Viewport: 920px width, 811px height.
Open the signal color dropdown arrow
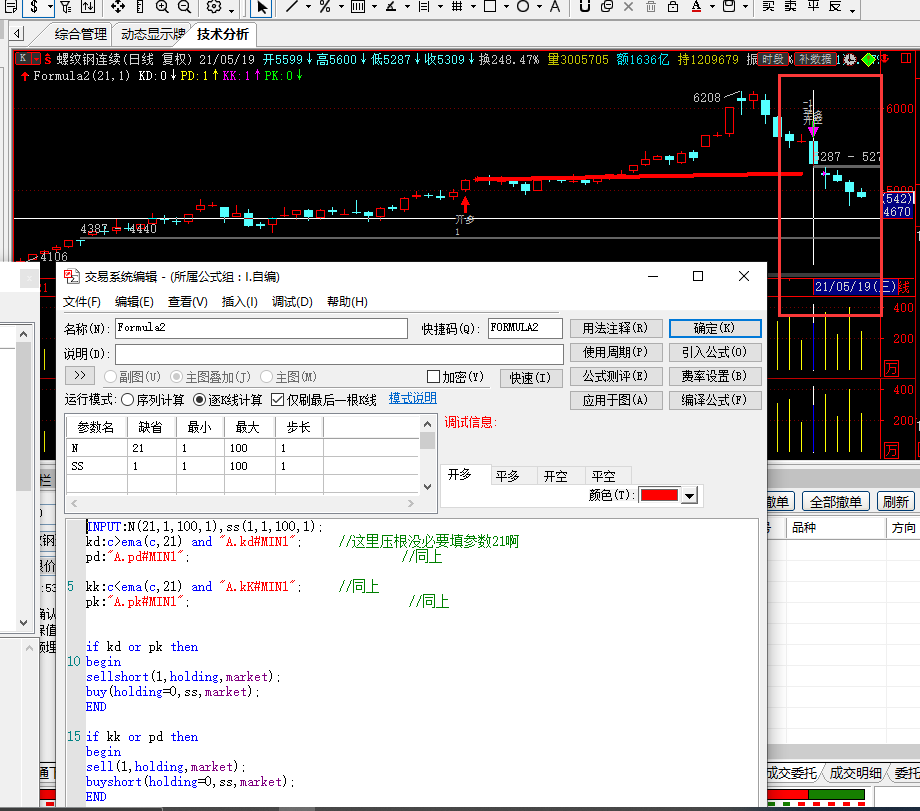(x=691, y=496)
